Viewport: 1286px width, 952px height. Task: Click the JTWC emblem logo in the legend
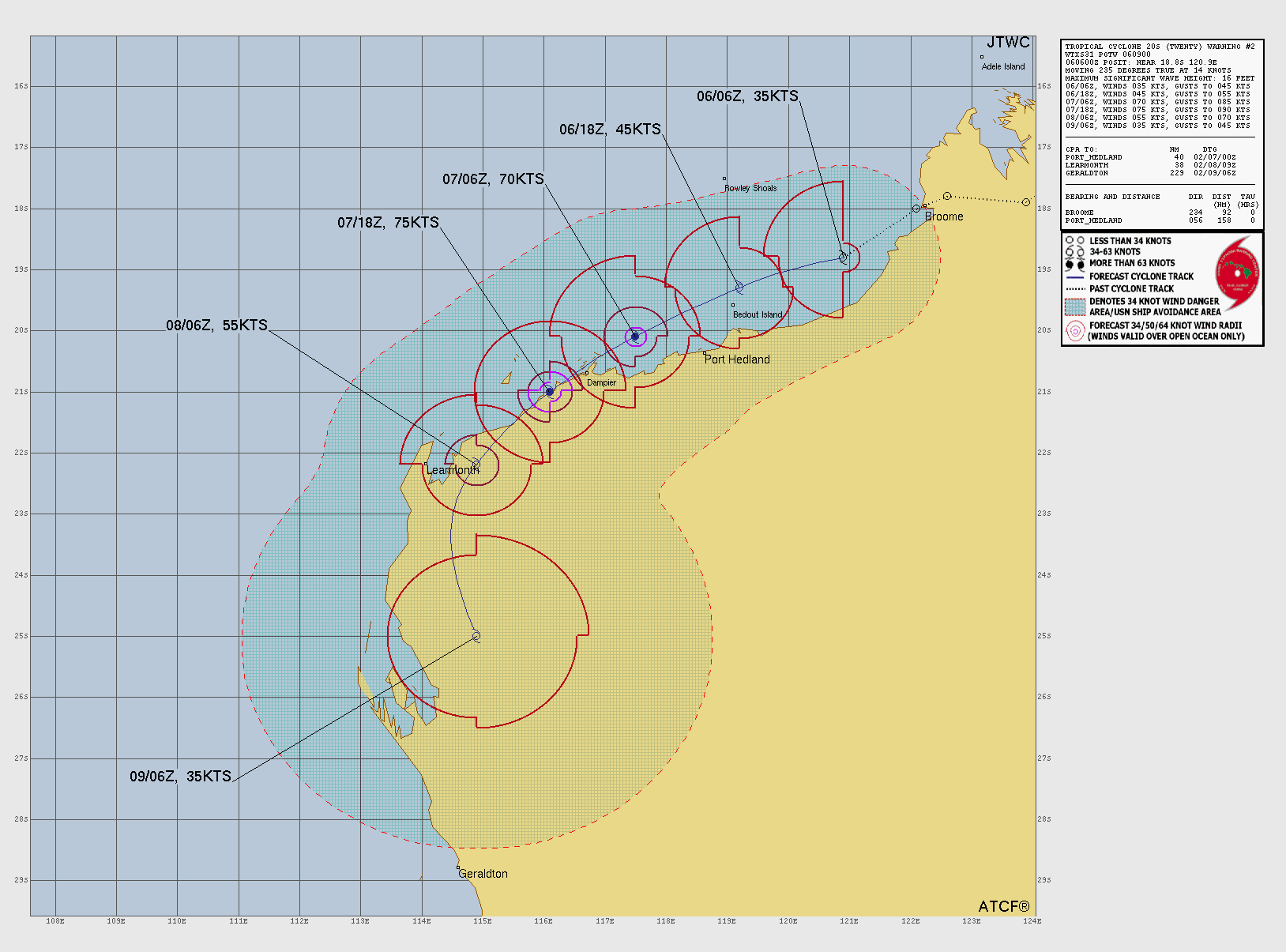tap(1237, 273)
